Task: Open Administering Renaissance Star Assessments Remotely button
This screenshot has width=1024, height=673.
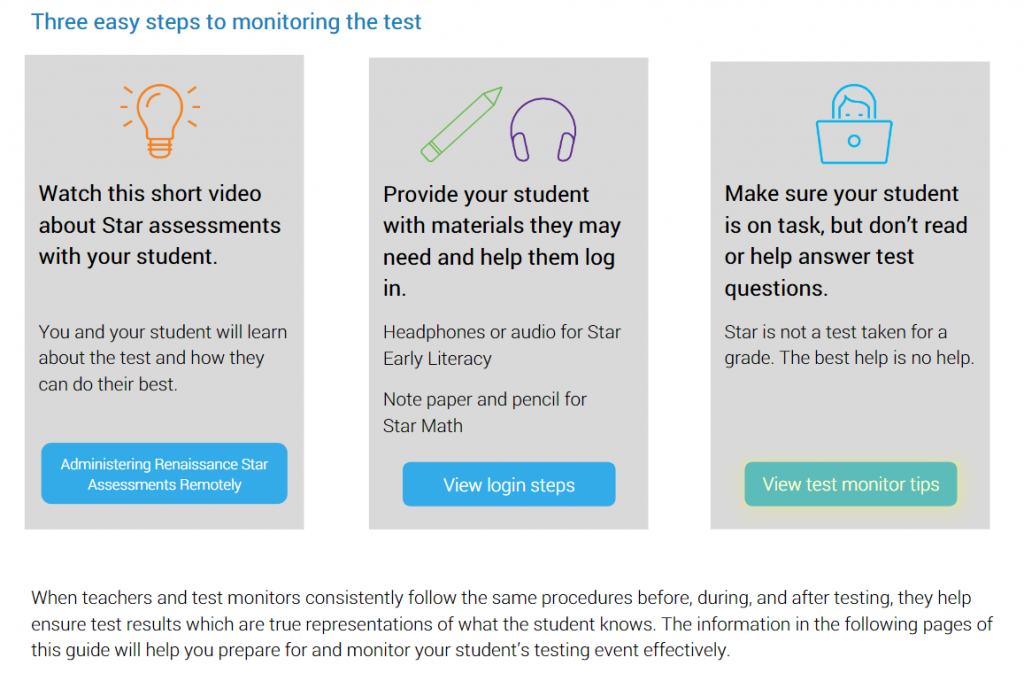Action: (164, 474)
